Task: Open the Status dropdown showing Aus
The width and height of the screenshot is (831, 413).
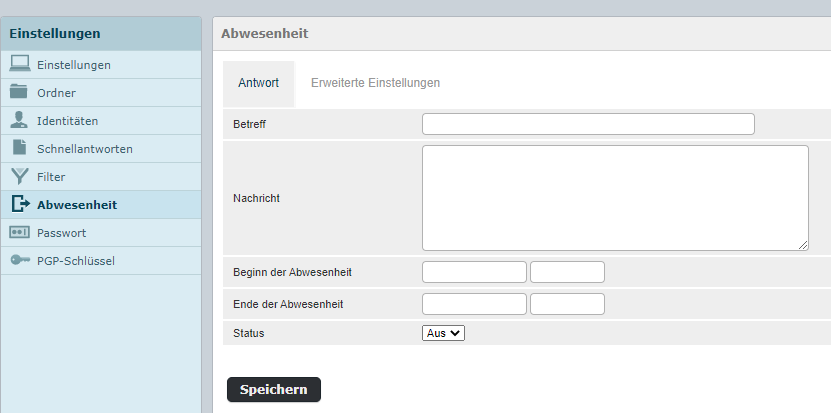Action: tap(444, 333)
